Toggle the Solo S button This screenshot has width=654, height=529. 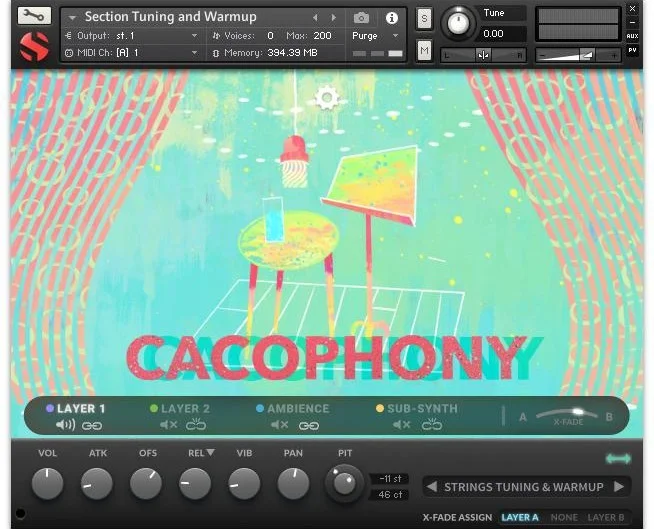pyautogui.click(x=424, y=18)
